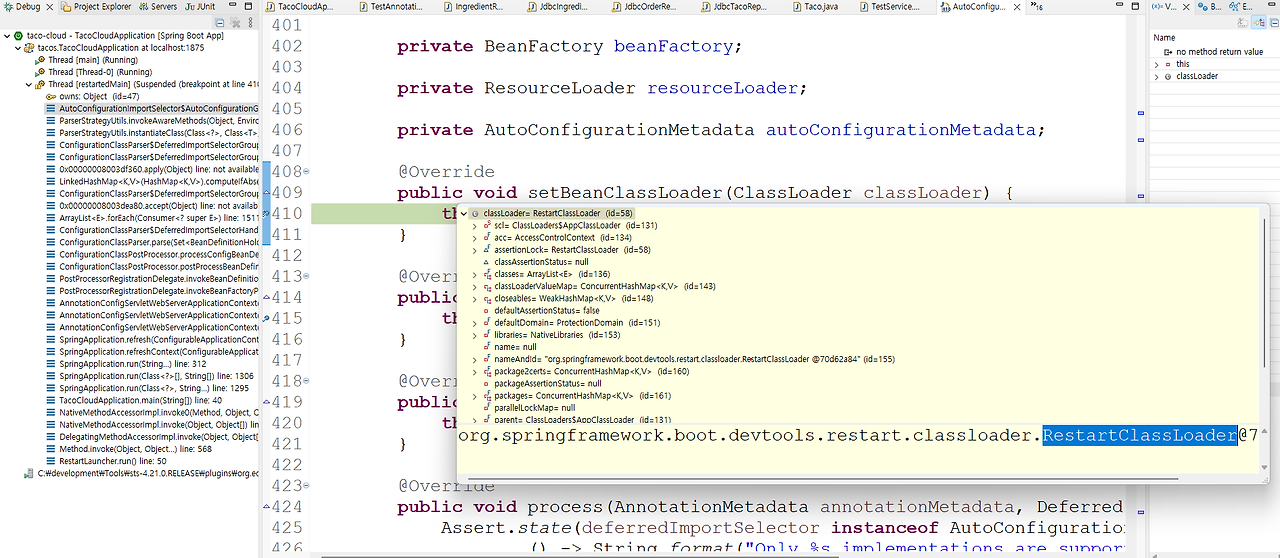Switch to the Breakpoints view tab
The image size is (1280, 558).
click(x=1209, y=6)
